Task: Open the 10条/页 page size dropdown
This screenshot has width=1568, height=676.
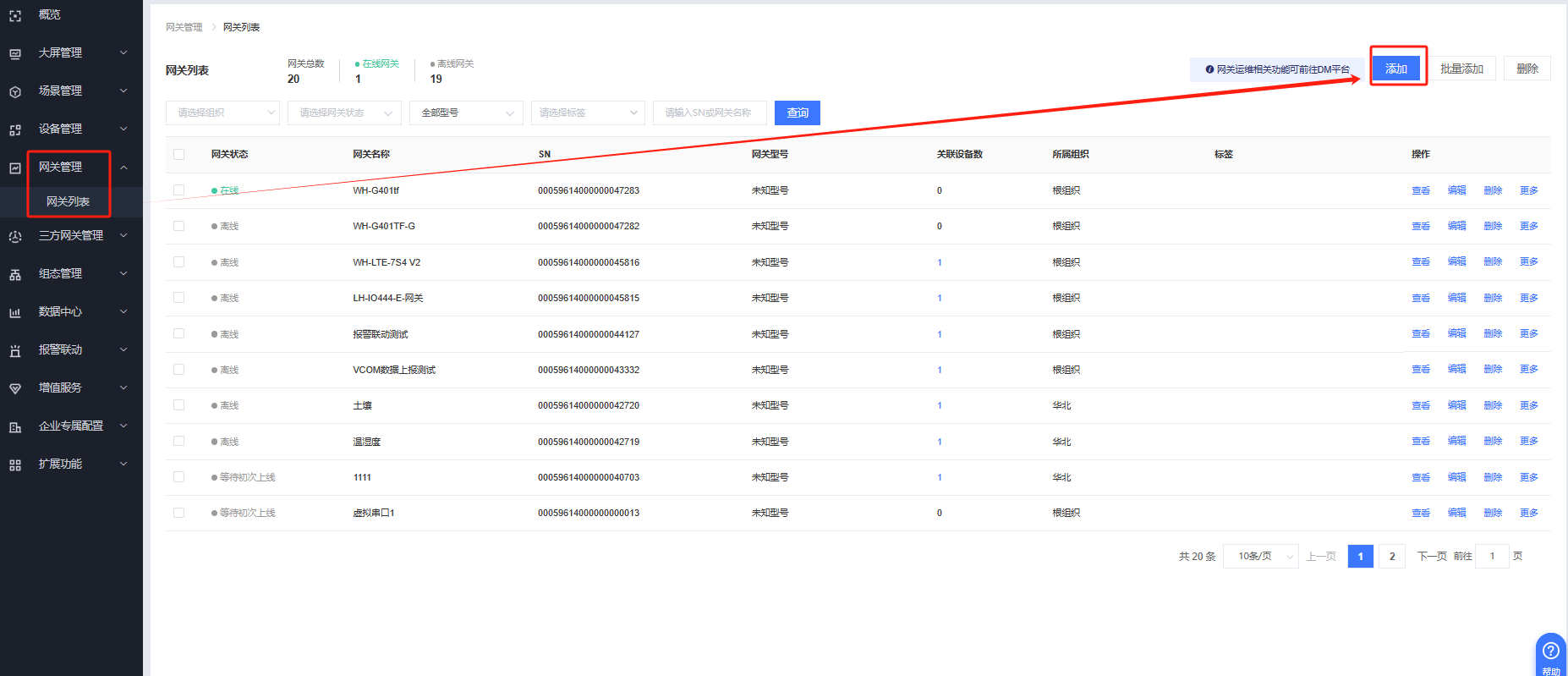Action: 1260,557
